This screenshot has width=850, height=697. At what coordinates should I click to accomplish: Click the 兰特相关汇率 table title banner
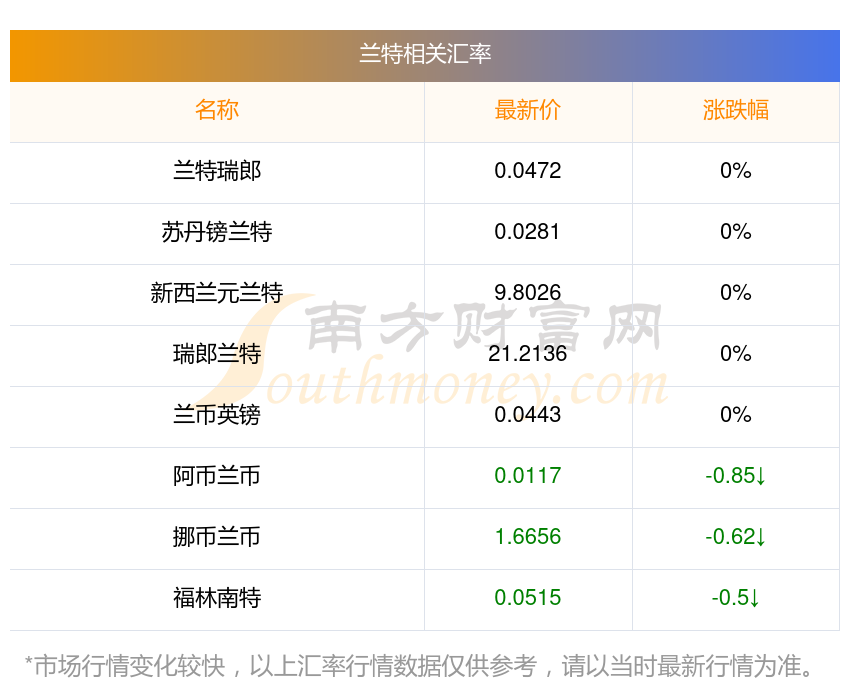[x=425, y=54]
